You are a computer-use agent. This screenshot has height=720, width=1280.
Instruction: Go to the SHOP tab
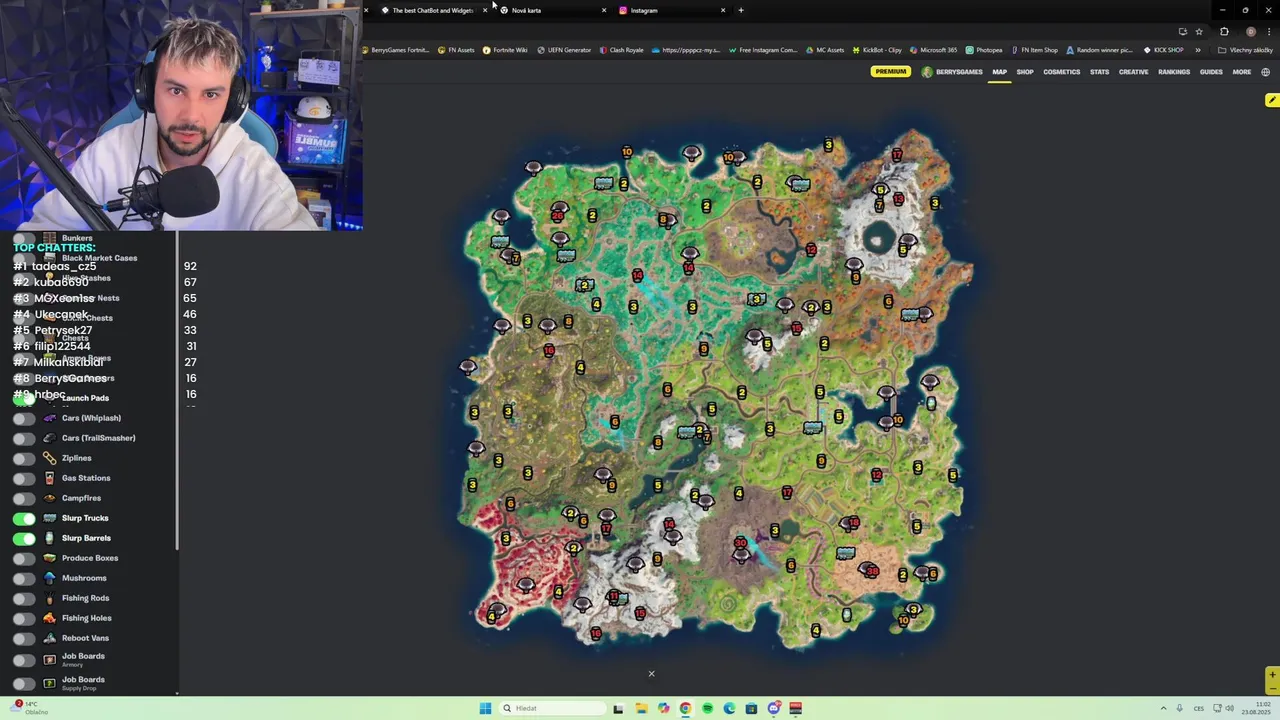pyautogui.click(x=1025, y=72)
